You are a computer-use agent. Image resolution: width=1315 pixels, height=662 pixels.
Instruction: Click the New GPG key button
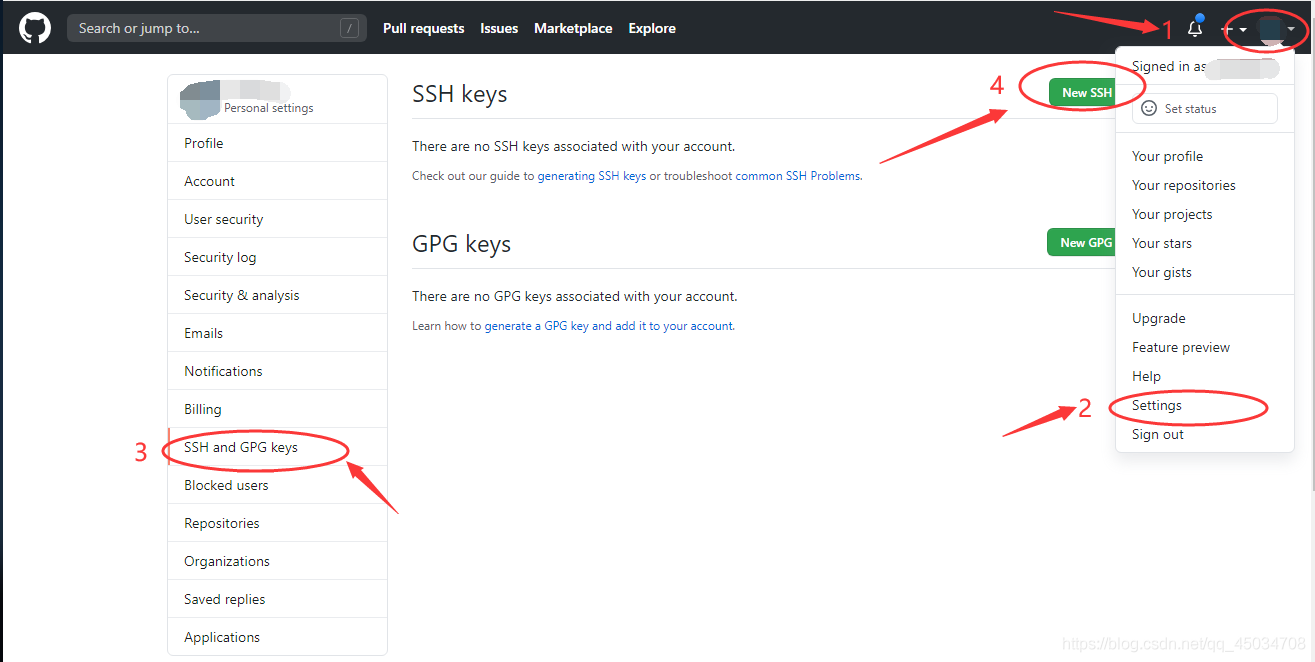pos(1081,242)
